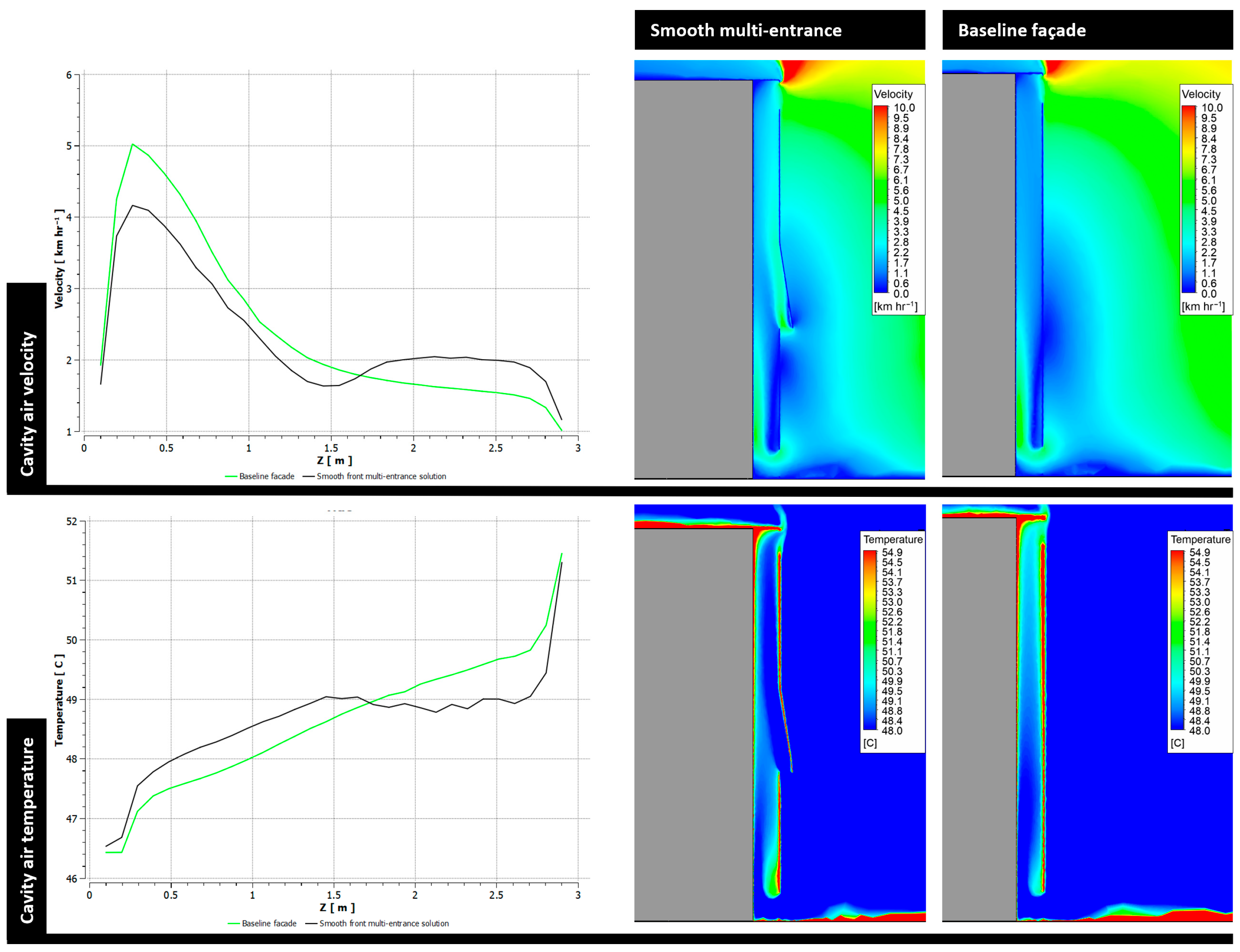
Task: Click the temperature color bar in Smooth multi-entrance plot
Action: (870, 640)
